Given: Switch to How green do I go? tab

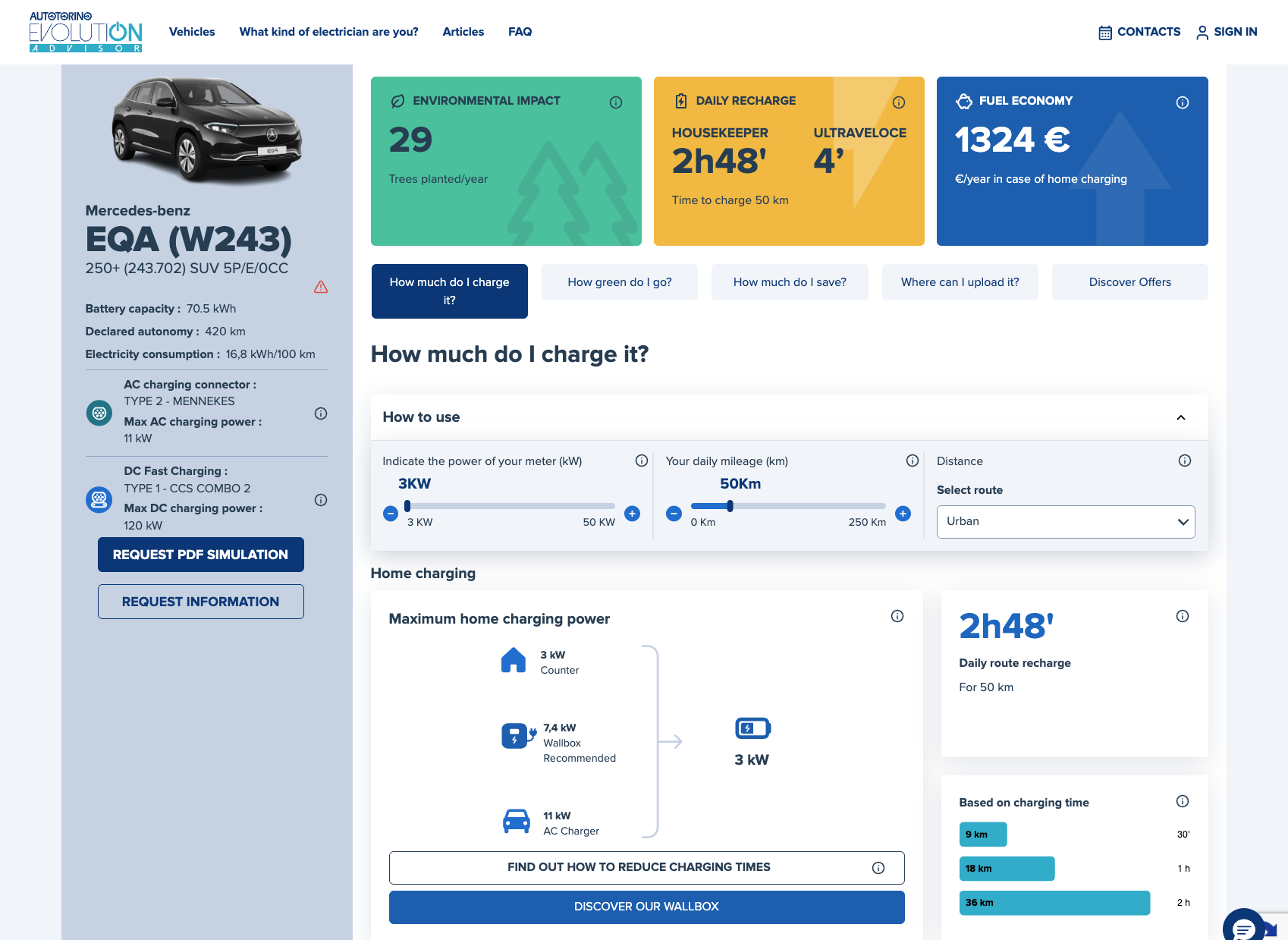Looking at the screenshot, I should click(620, 282).
